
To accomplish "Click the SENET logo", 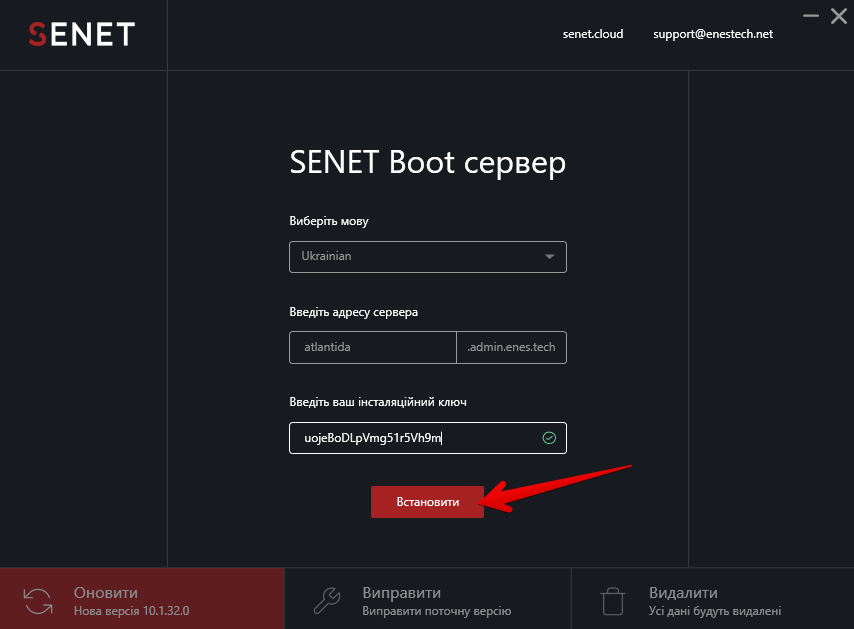I will (x=80, y=34).
